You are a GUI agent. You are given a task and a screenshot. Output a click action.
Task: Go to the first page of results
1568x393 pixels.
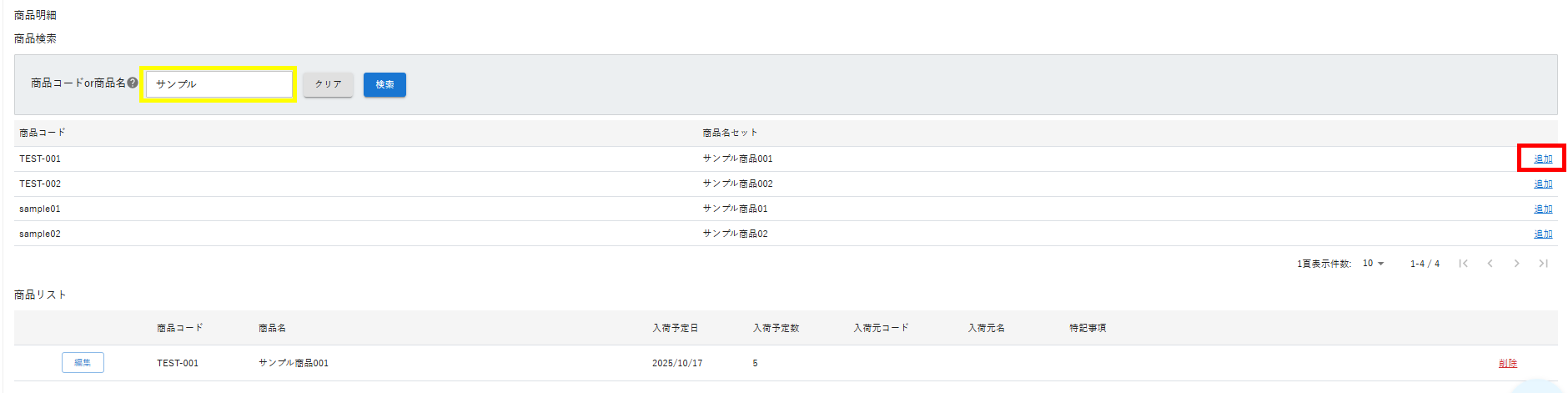pyautogui.click(x=1463, y=264)
